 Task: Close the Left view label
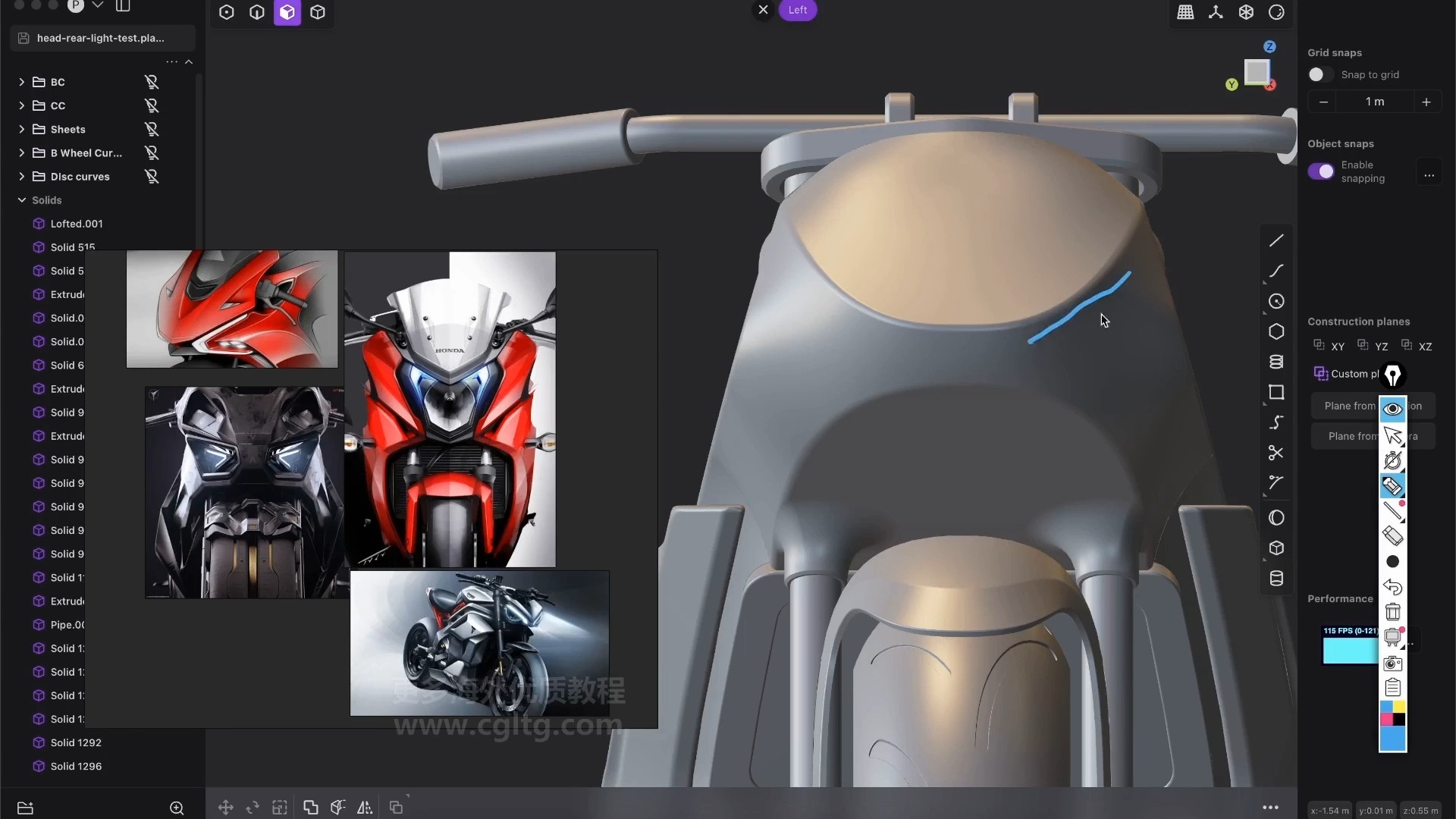point(763,10)
